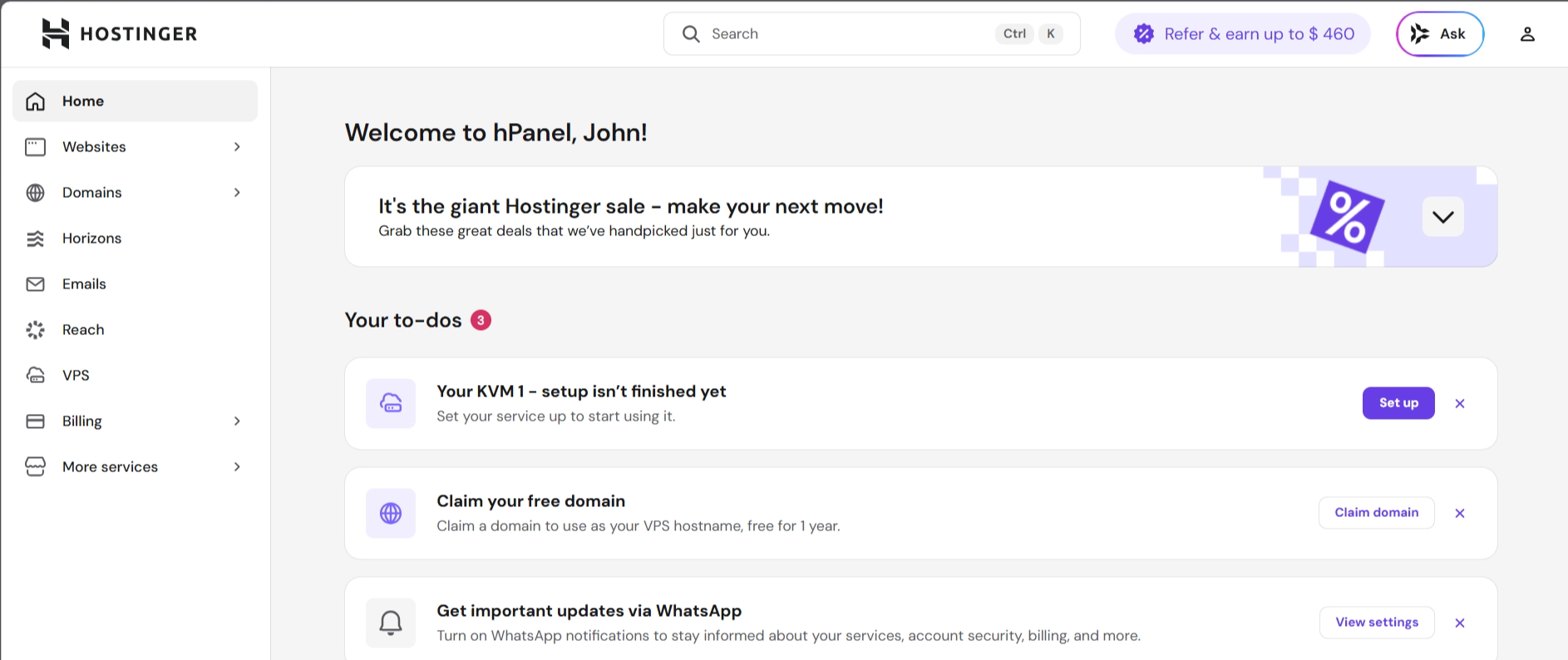Image resolution: width=1568 pixels, height=660 pixels.
Task: Click the 'Your to-dos' heading
Action: click(x=403, y=320)
